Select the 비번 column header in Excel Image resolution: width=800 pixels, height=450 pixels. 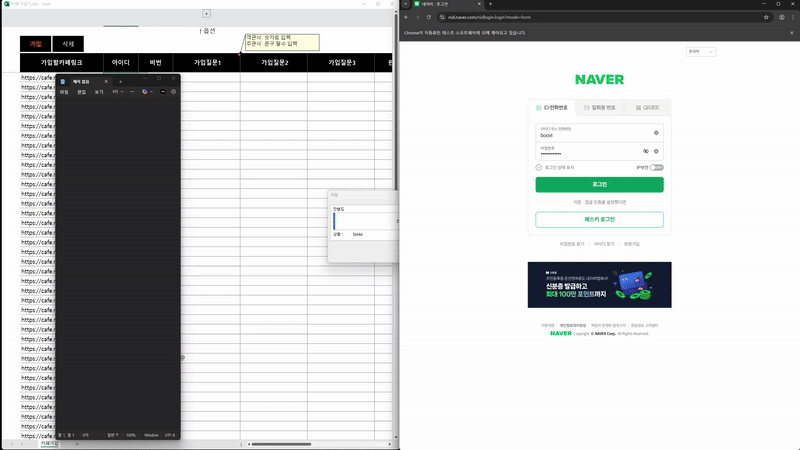pos(156,62)
